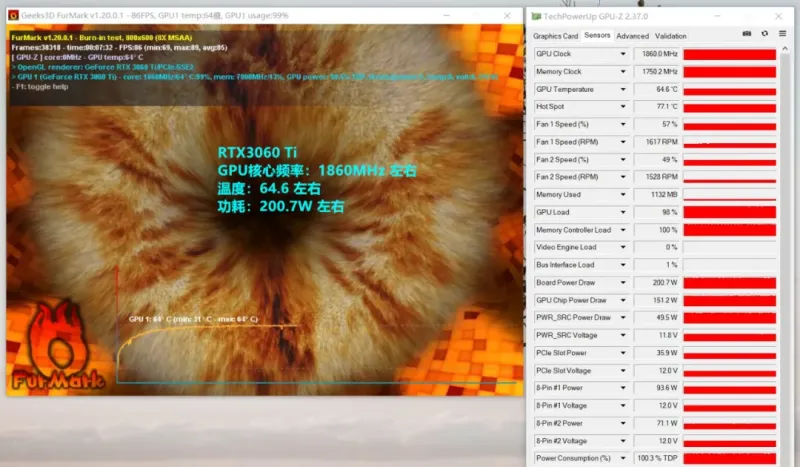Expand the GPU Chip Power Draw dropdown
This screenshot has width=800, height=467.
pos(623,301)
